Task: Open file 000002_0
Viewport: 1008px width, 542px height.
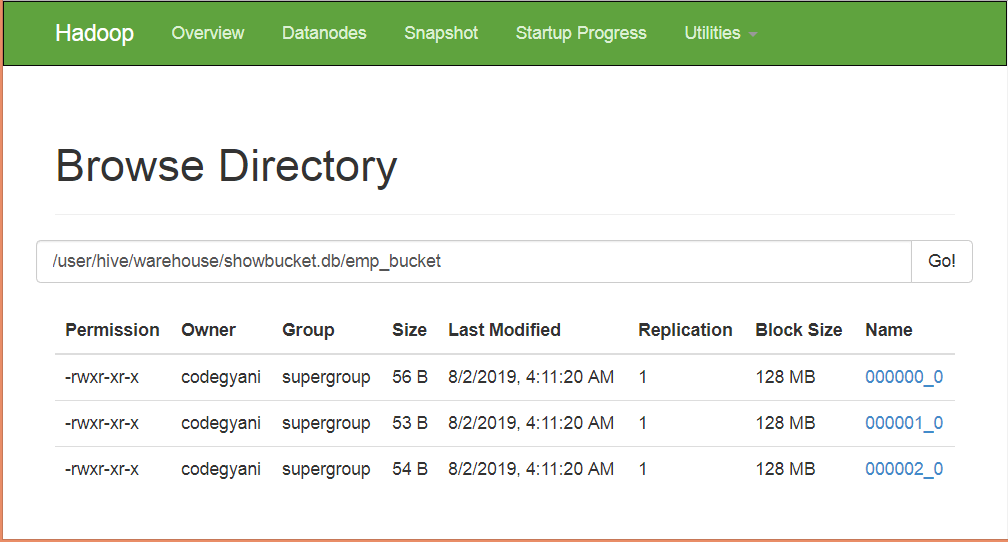Action: tap(903, 469)
